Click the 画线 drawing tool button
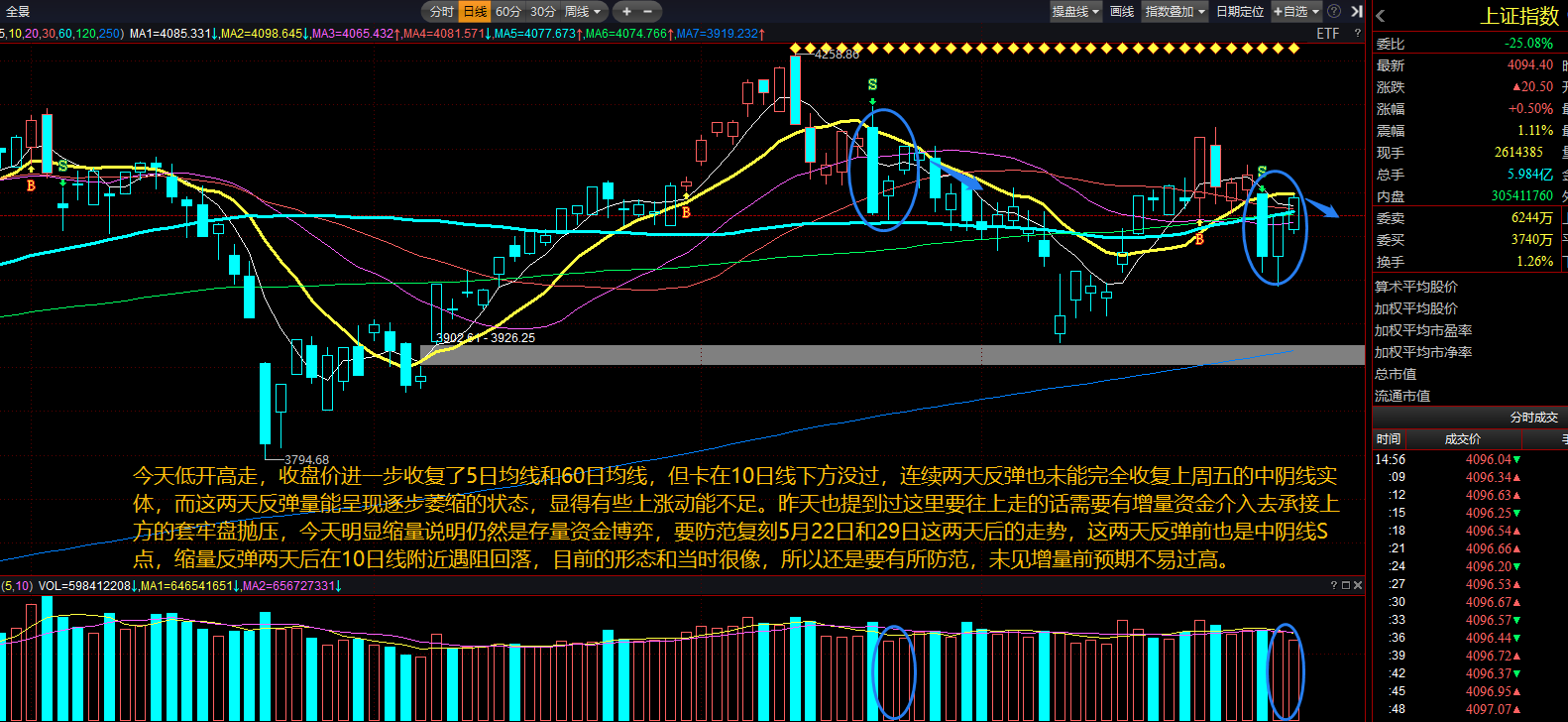Screen dimensions: 1568x722 (x=1122, y=12)
